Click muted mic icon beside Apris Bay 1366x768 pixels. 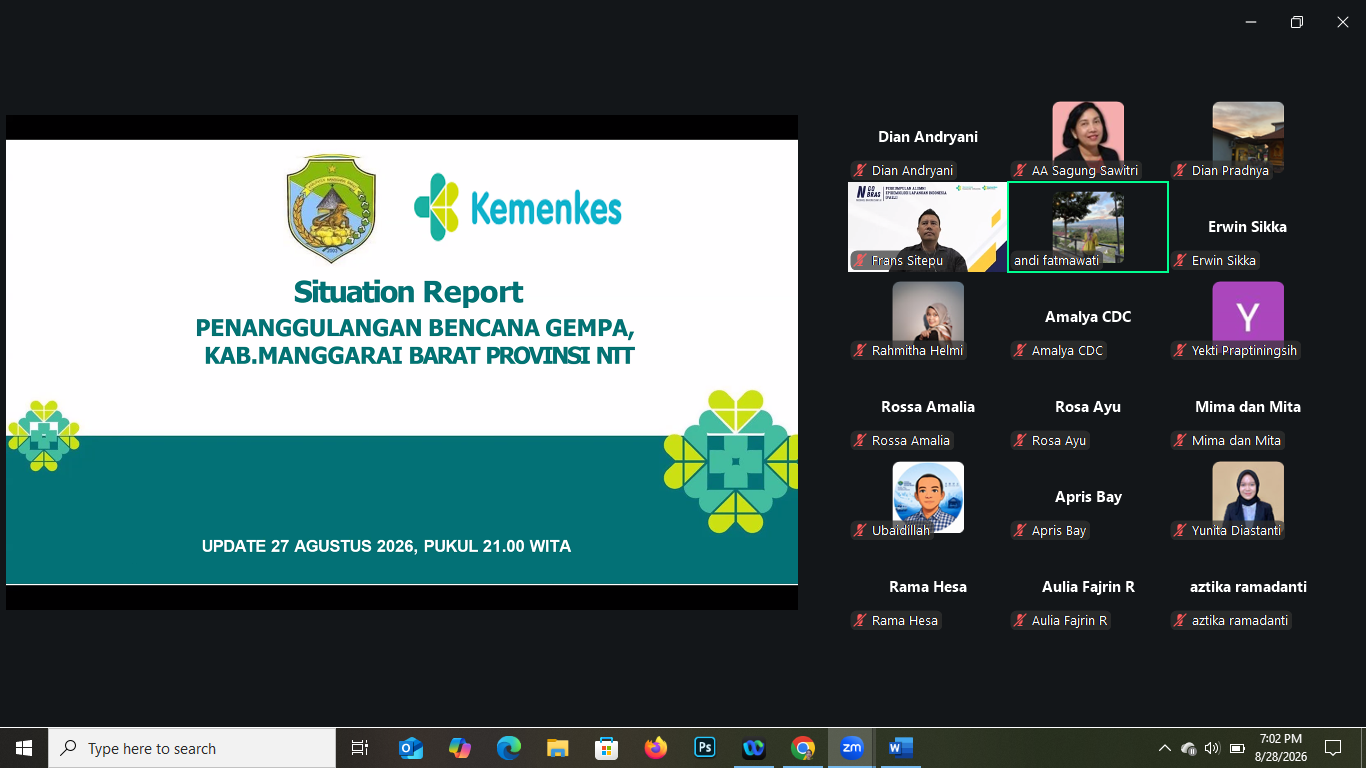point(1020,531)
